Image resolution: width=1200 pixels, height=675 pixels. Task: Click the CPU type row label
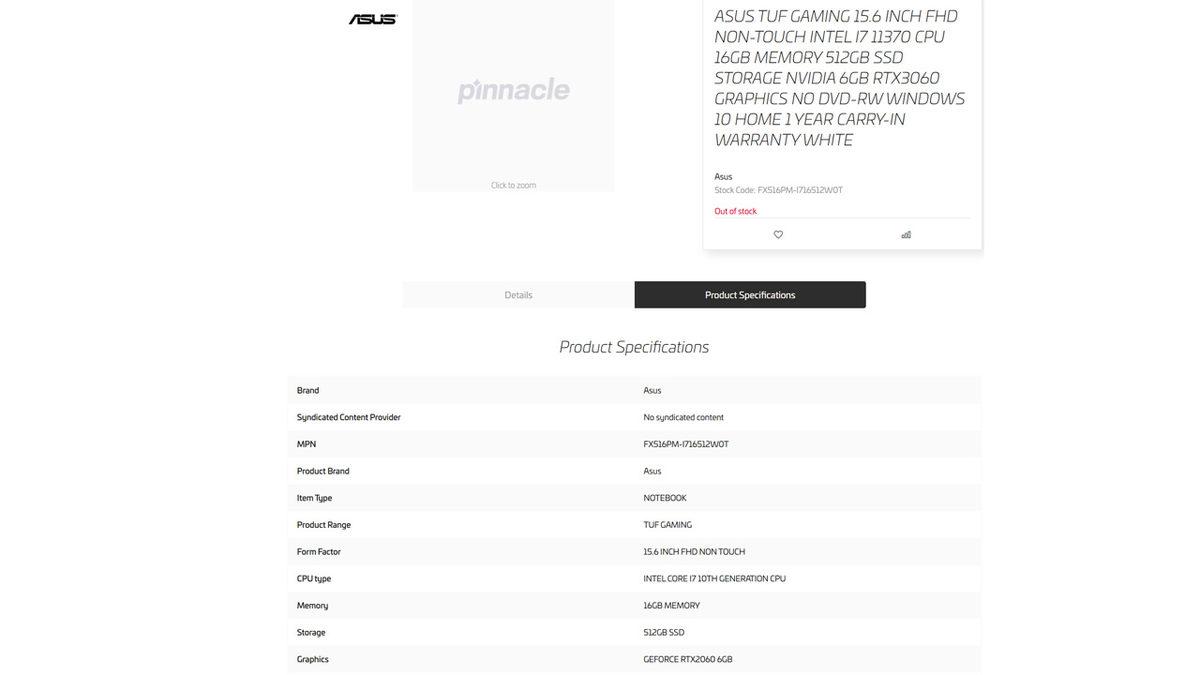(314, 579)
